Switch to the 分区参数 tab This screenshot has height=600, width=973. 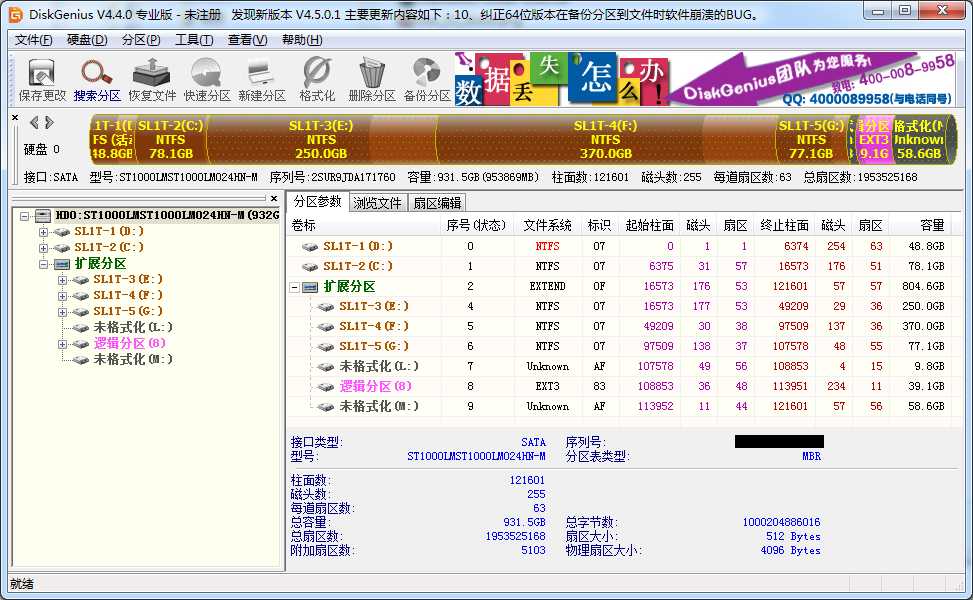318,202
